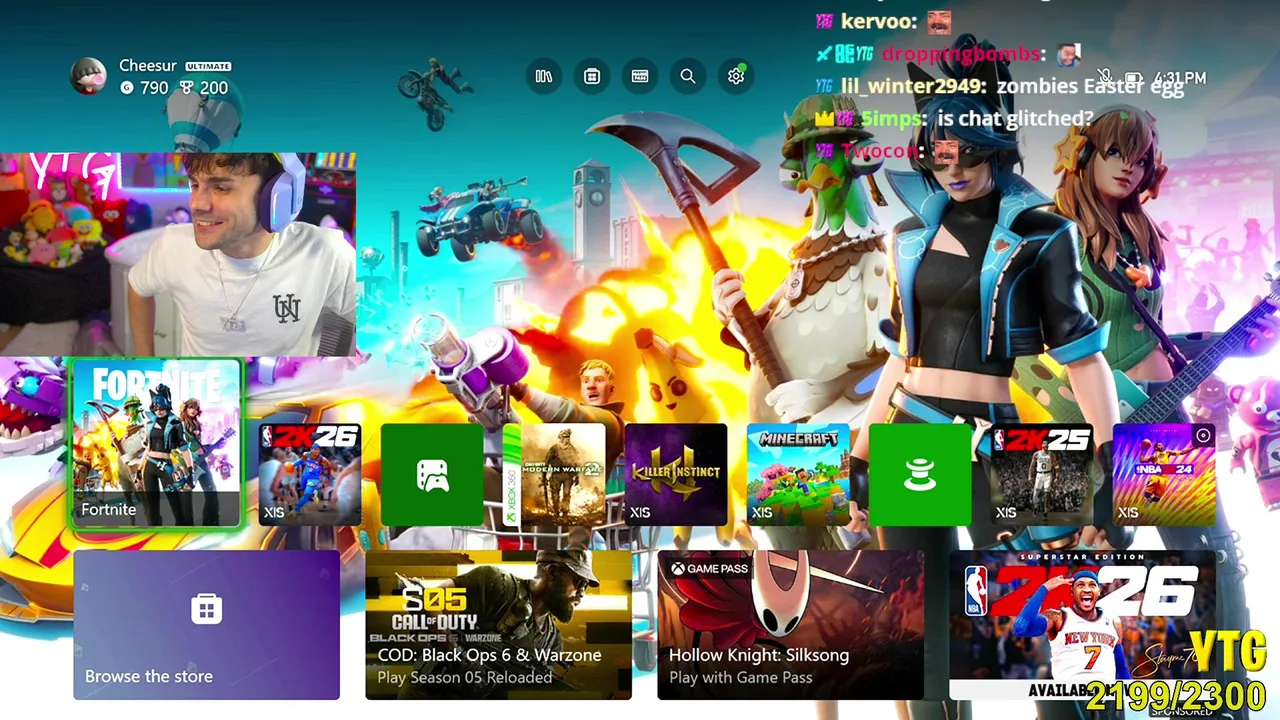The height and width of the screenshot is (720, 1280).
Task: Select the Cheesur gamertag text
Action: click(x=148, y=65)
